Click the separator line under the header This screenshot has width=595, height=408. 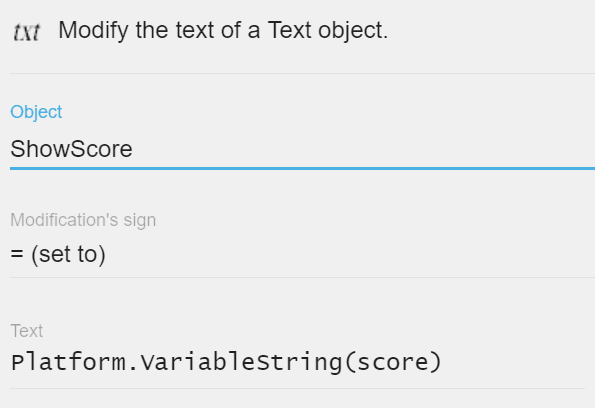pyautogui.click(x=302, y=73)
